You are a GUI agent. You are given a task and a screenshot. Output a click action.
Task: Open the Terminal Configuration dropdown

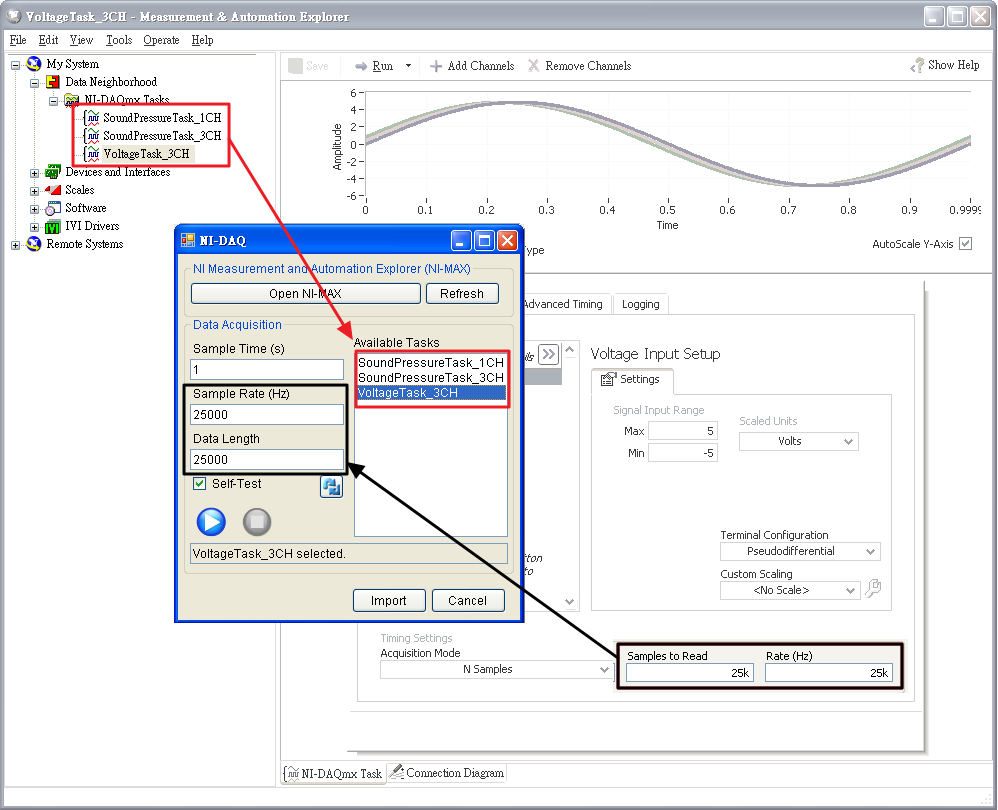pyautogui.click(x=800, y=551)
